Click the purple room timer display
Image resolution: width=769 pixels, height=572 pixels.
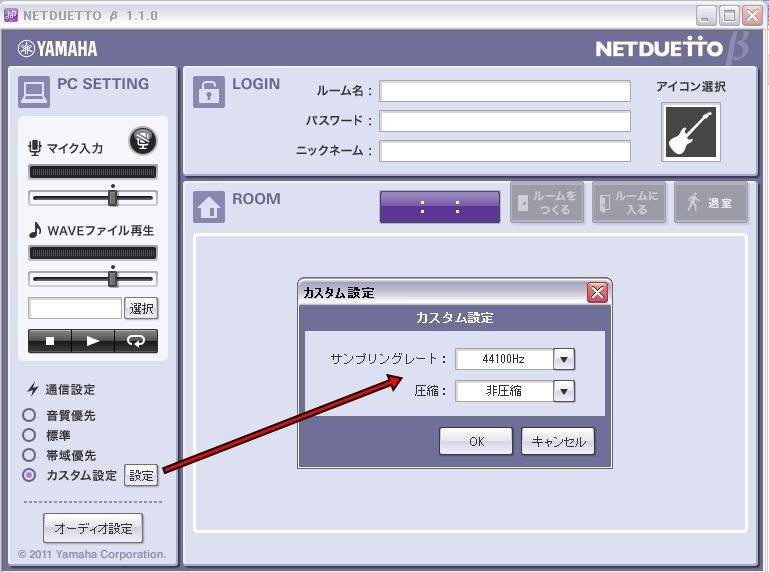(440, 207)
